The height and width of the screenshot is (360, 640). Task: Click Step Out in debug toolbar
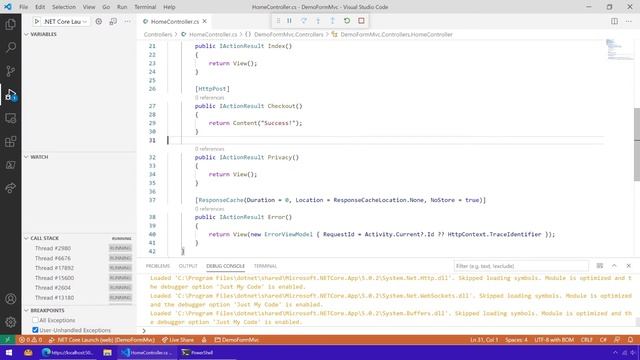[332, 21]
